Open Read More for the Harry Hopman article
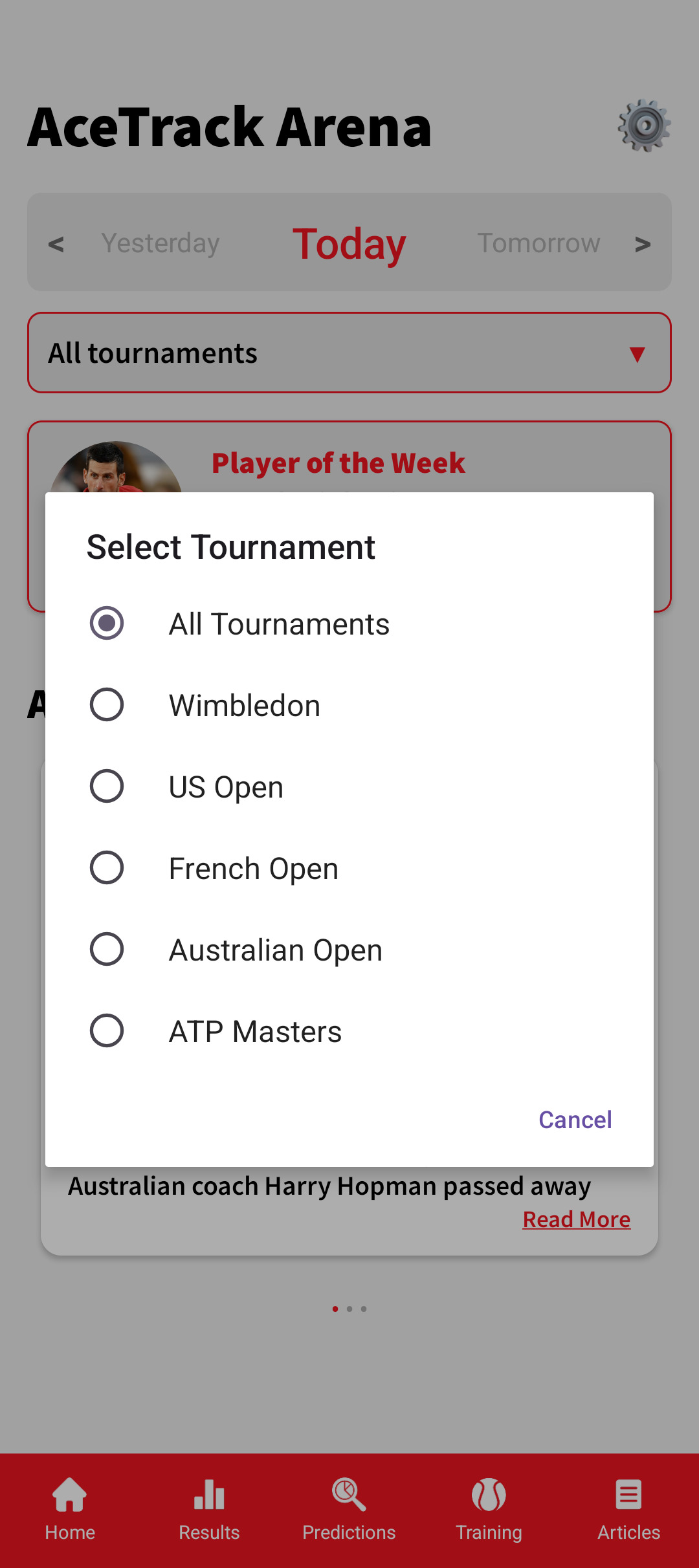 pos(577,1219)
